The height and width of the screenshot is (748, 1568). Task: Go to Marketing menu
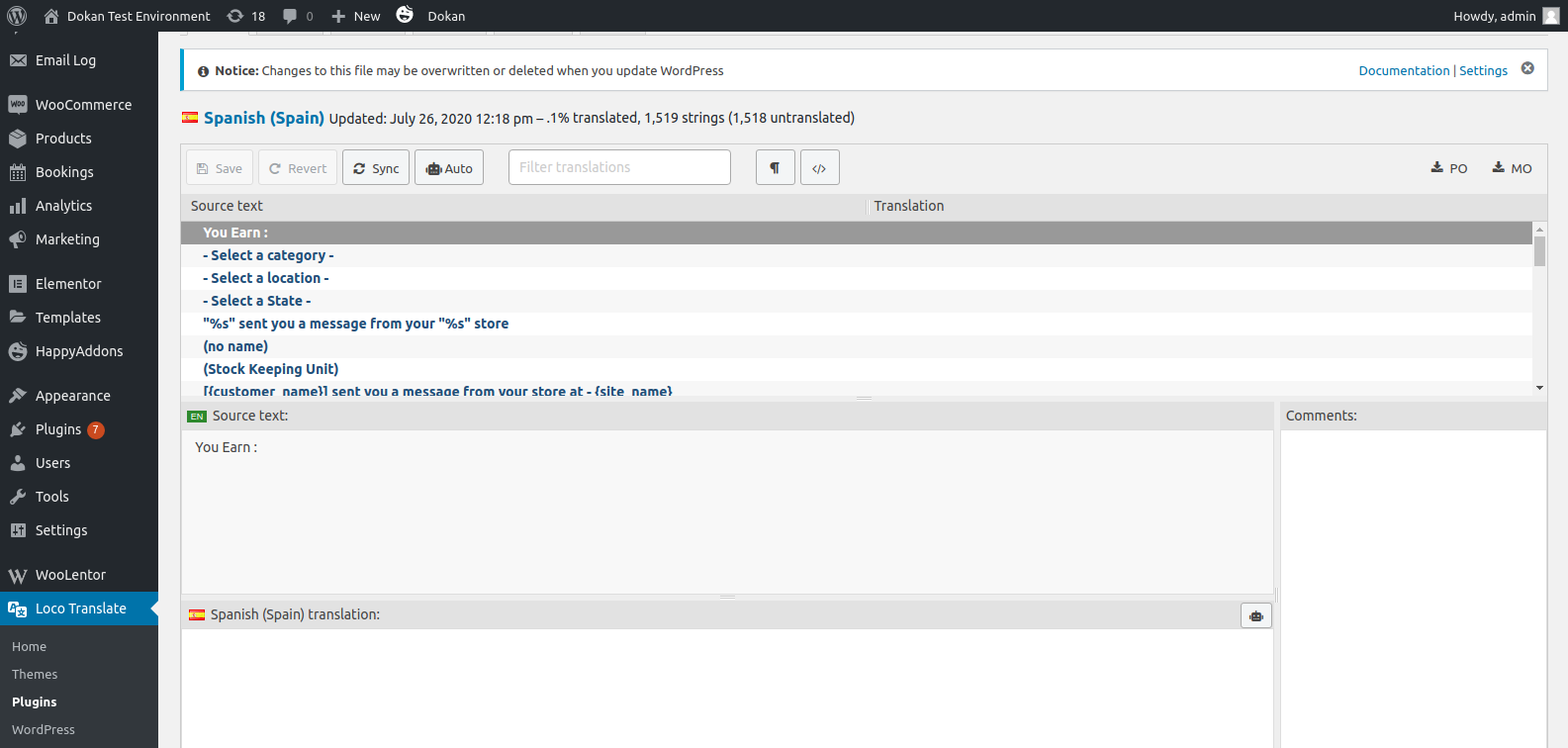pos(79,239)
